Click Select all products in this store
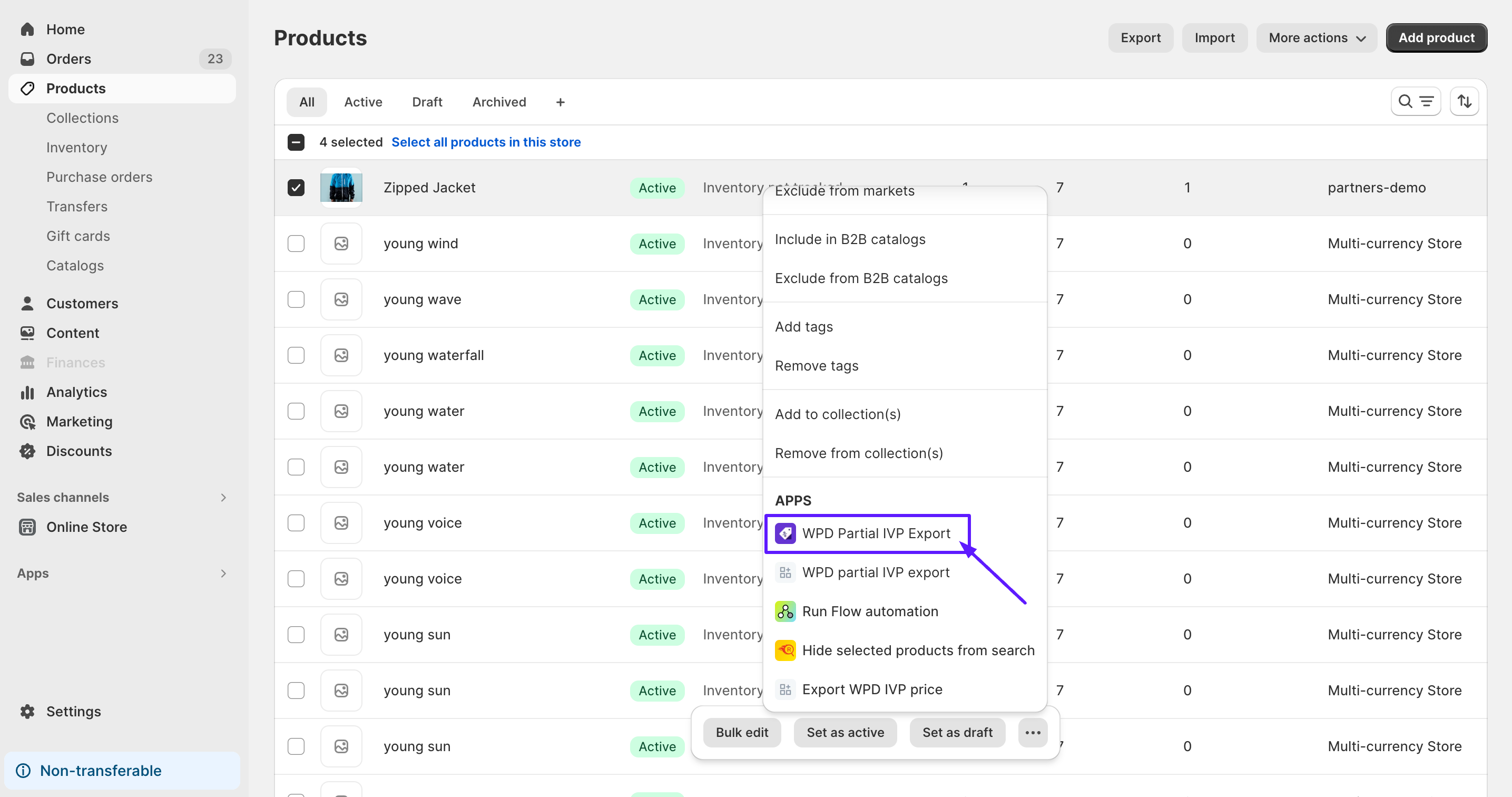1512x797 pixels. click(486, 142)
